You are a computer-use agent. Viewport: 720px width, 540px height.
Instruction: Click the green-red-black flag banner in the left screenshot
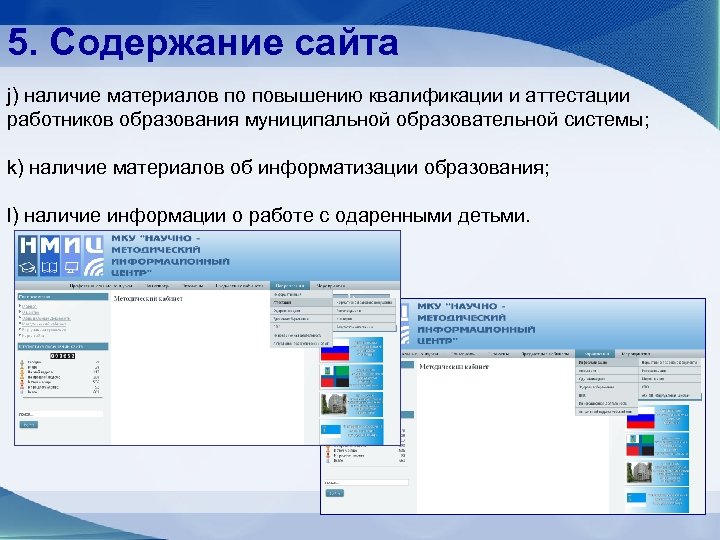click(x=351, y=377)
